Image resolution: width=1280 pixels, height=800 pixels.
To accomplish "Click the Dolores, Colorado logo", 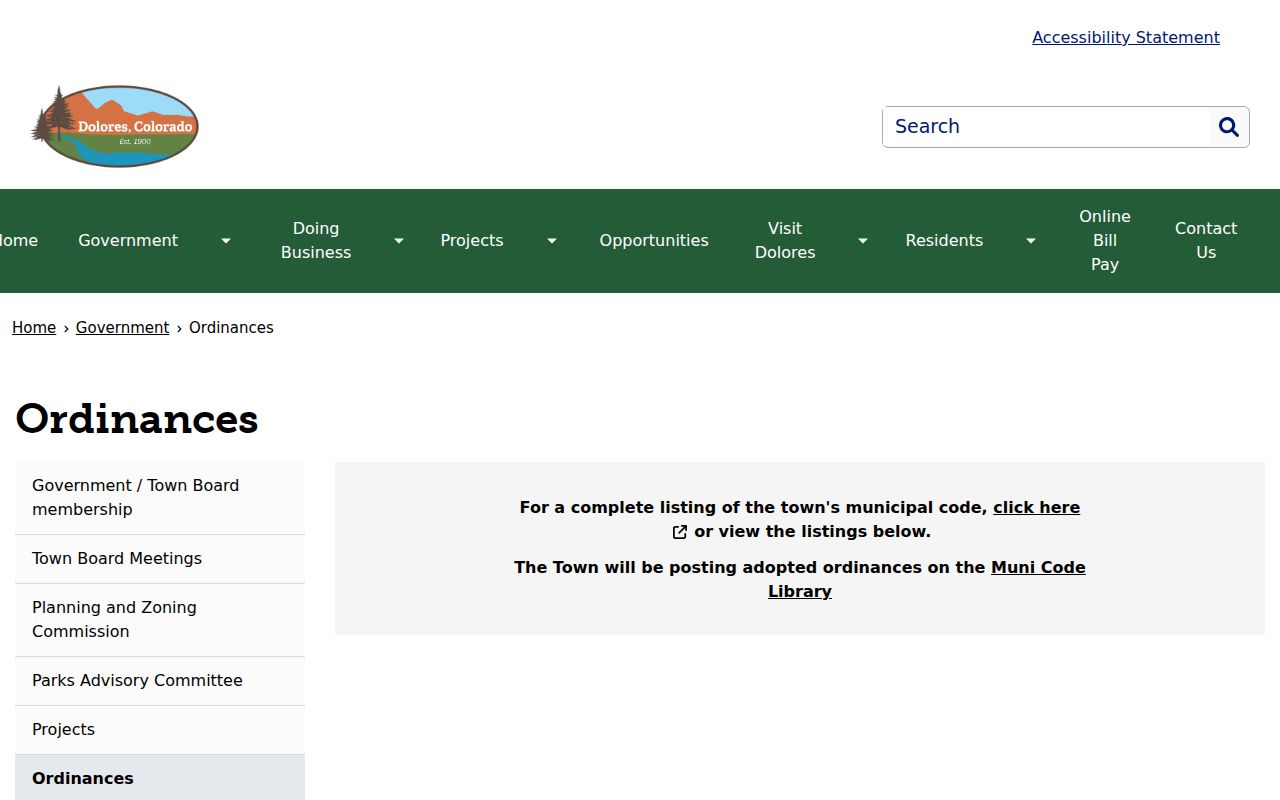I will coord(115,126).
